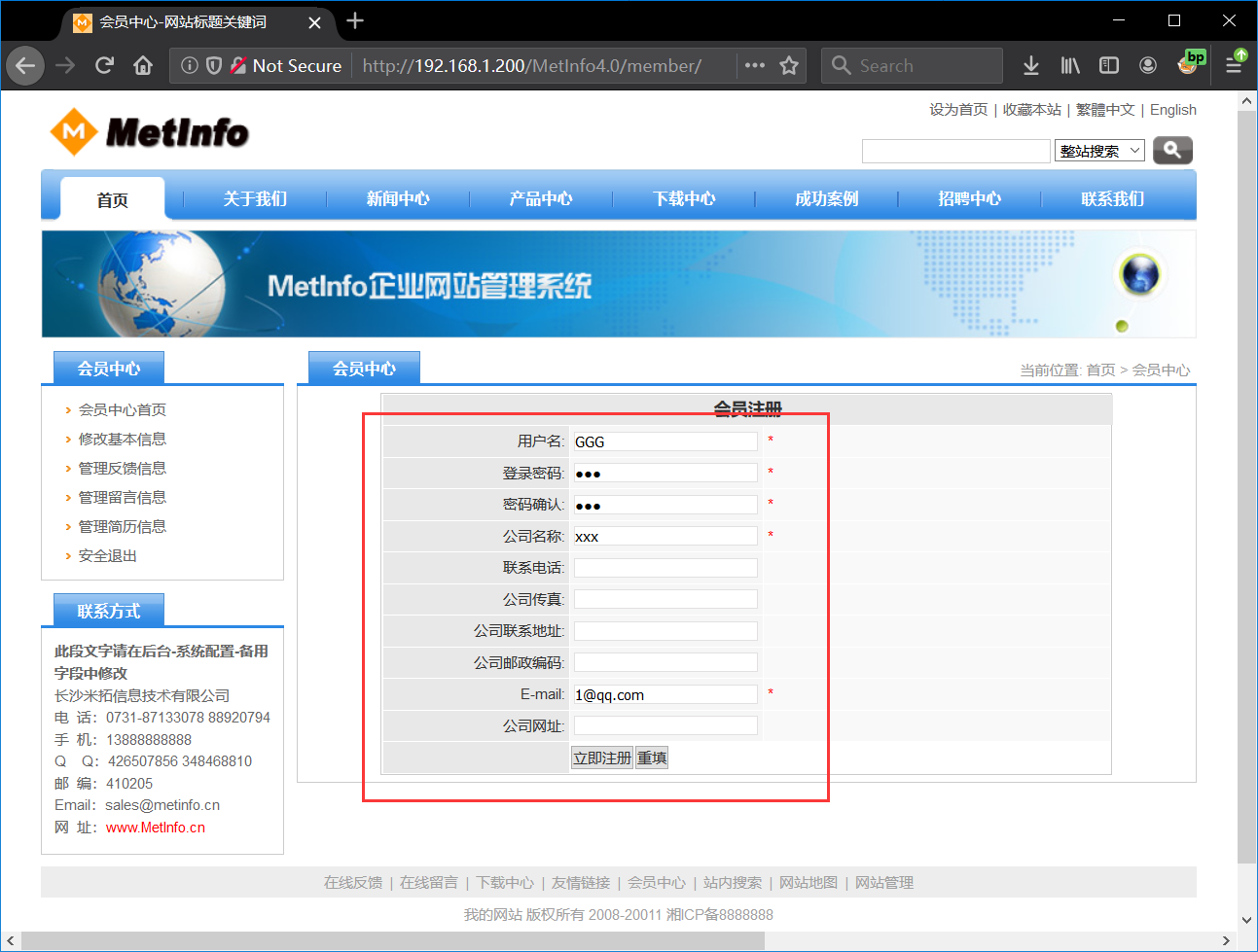Open 管理反馈信息 in sidebar
This screenshot has height=952, width=1258.
click(x=123, y=469)
